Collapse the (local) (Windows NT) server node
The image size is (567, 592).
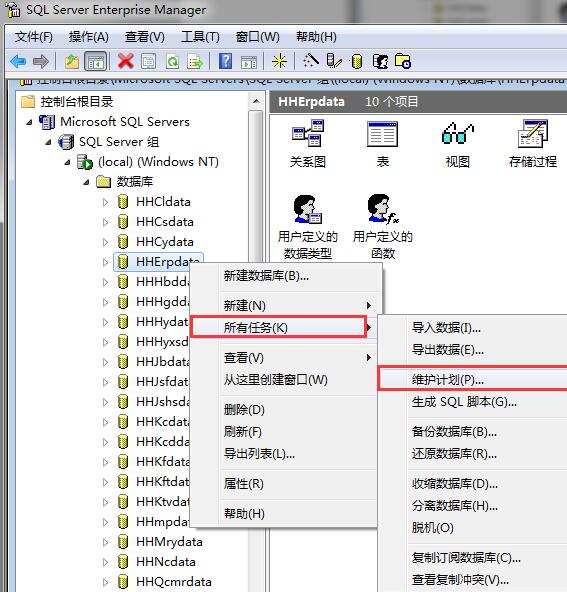pos(67,162)
